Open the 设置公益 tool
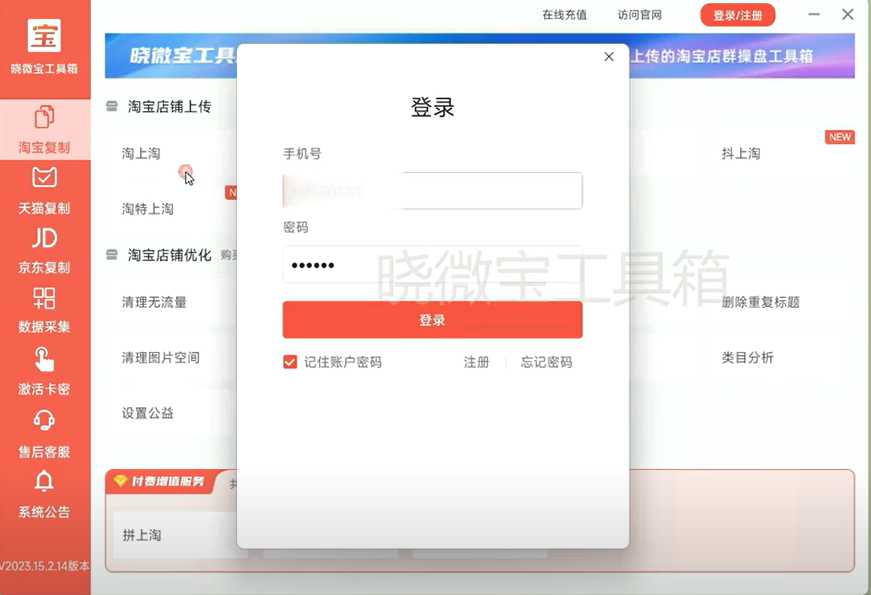This screenshot has height=595, width=871. (x=148, y=413)
